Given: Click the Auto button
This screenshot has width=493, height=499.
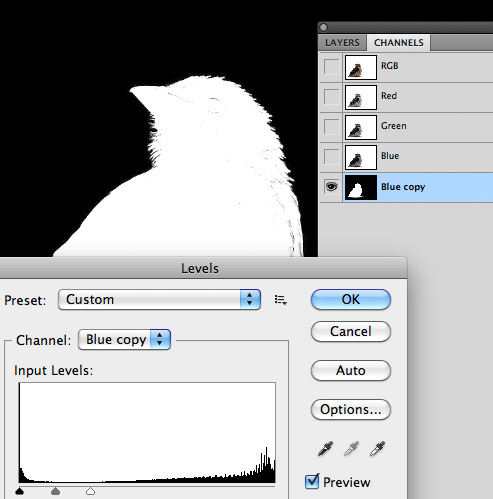Looking at the screenshot, I should click(351, 370).
